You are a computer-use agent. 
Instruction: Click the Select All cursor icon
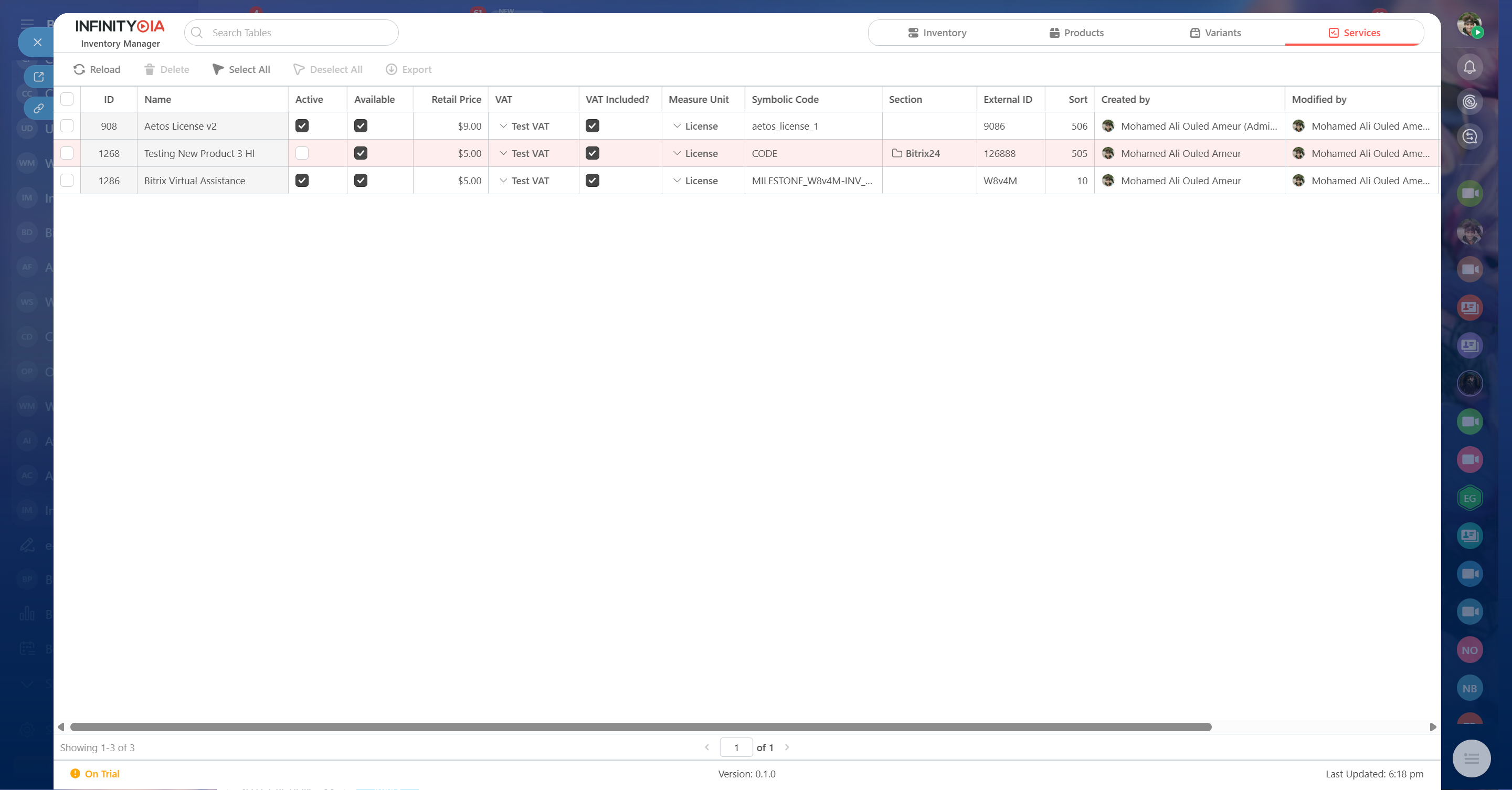coord(218,69)
